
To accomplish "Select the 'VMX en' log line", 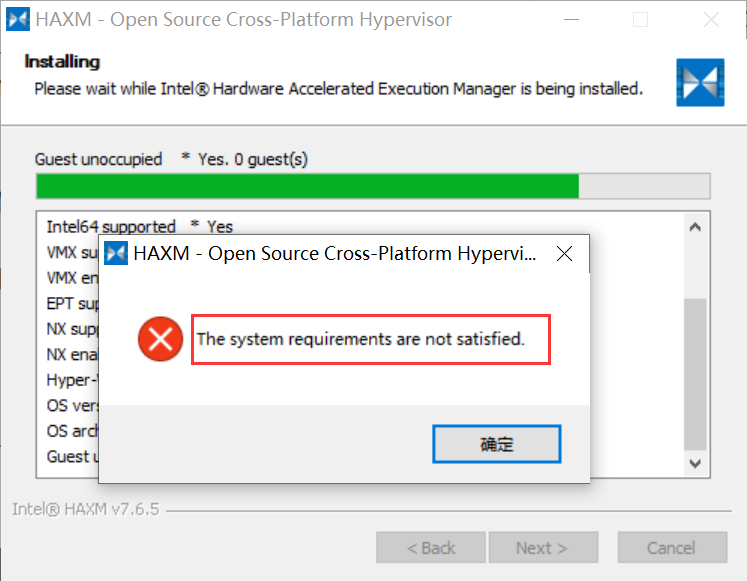I will pos(72,278).
